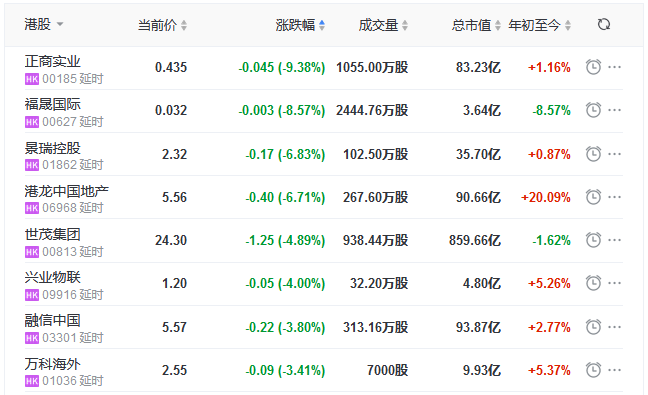The width and height of the screenshot is (648, 395).
Task: Click volume 7000股
Action: 388,370
